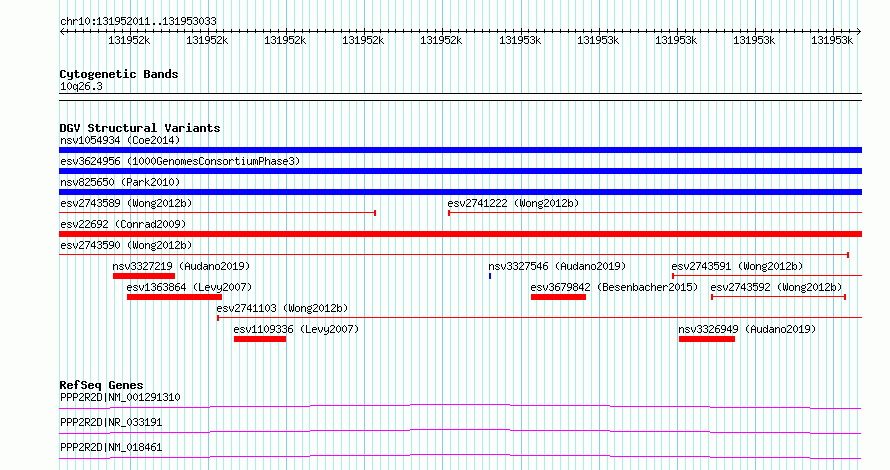Open variant esv2743589 (Wong2012b)
Viewport: 890px width, 470px height.
tap(126, 203)
